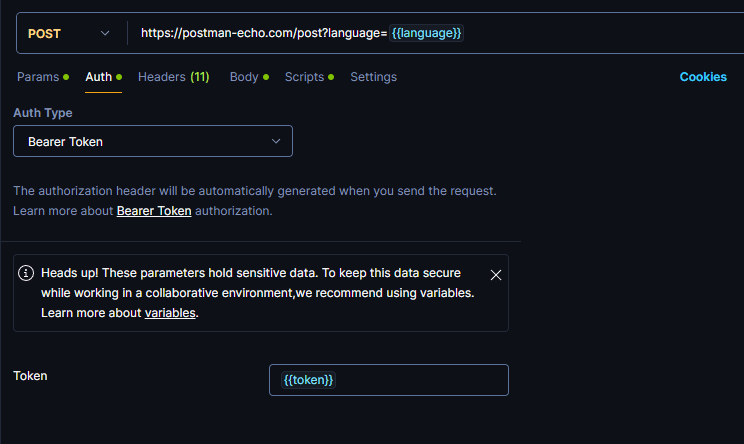Click inside the Token input field
744x444 pixels.
420,380
